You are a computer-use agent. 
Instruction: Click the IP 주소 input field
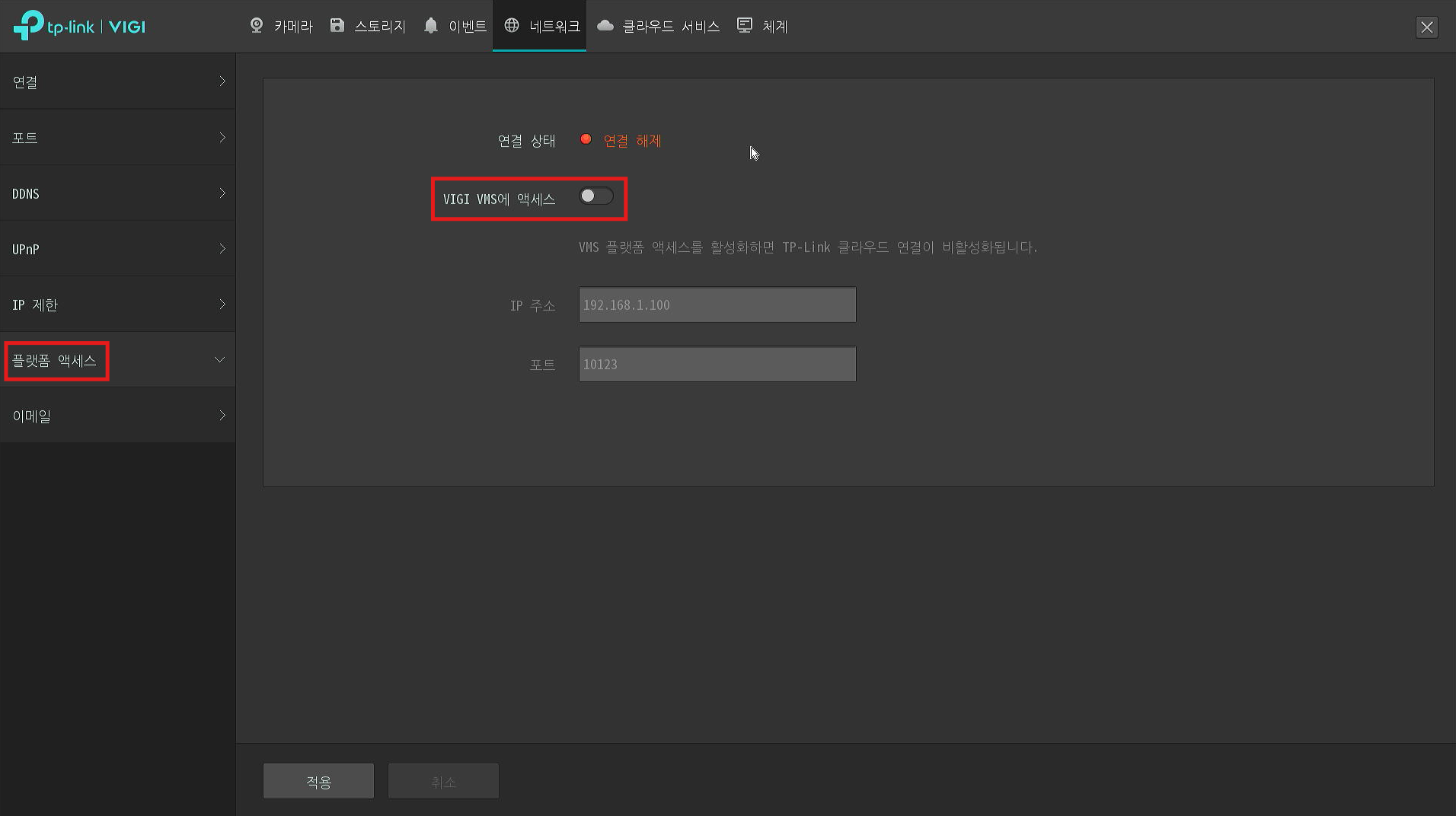tap(717, 304)
